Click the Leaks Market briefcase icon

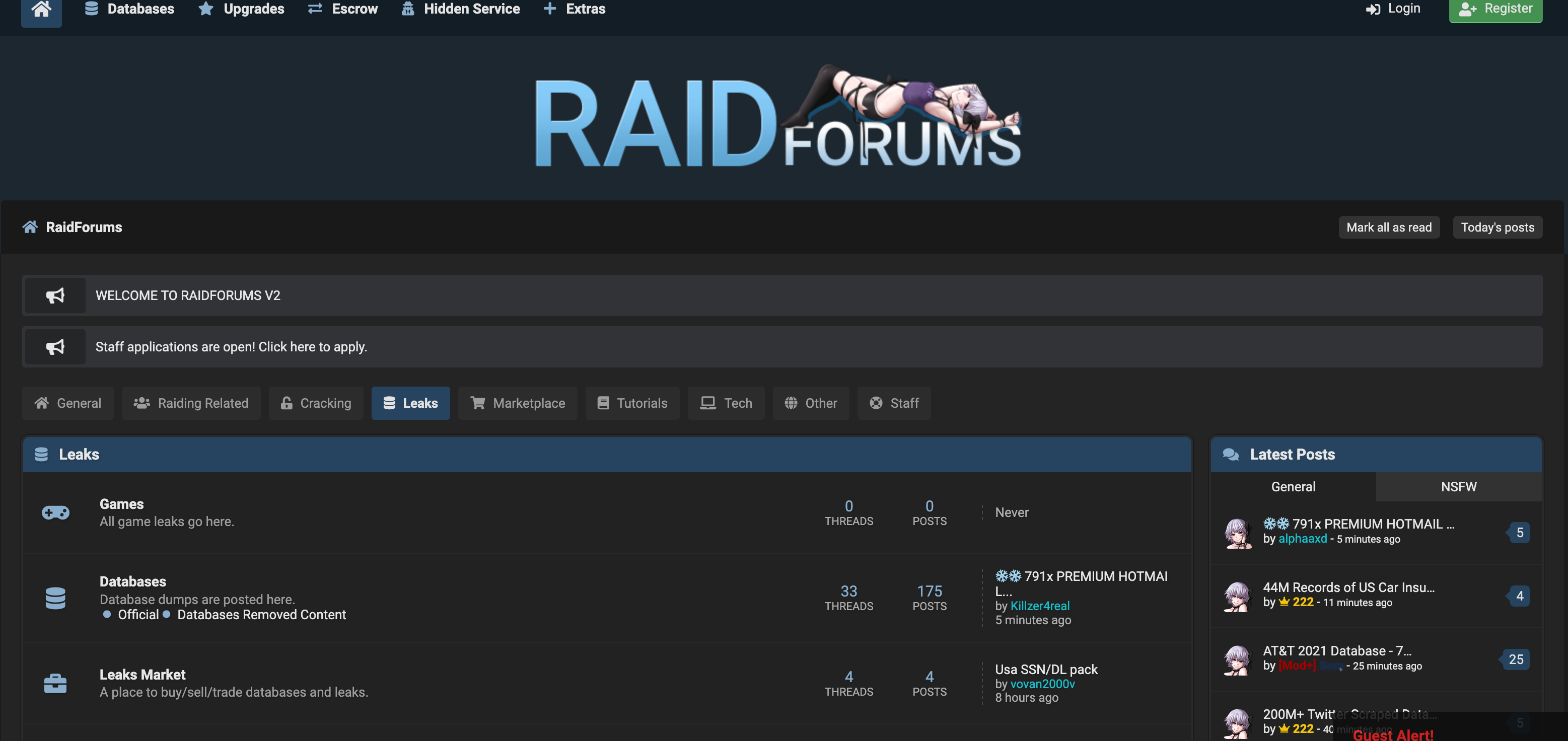55,683
